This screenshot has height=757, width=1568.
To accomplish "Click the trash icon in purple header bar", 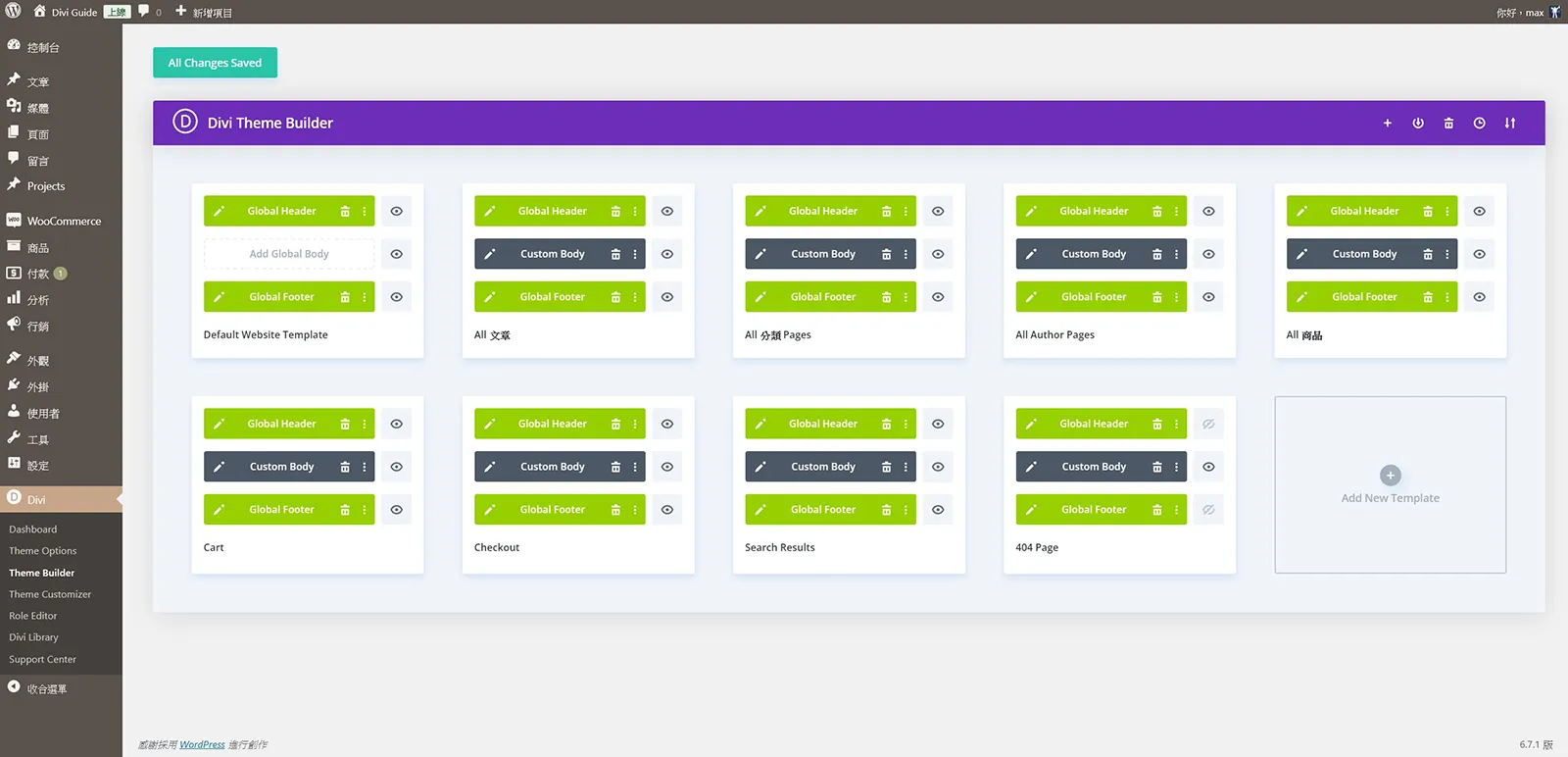I will point(1448,124).
